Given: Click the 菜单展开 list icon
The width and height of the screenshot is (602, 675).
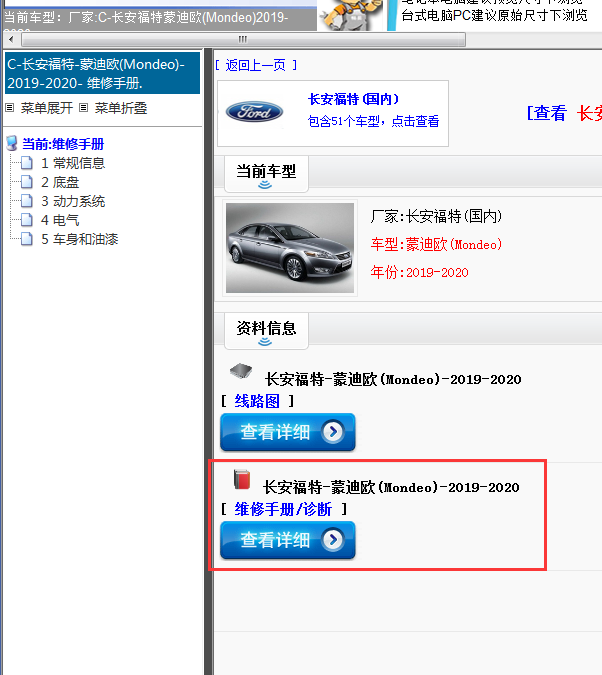Looking at the screenshot, I should [x=9, y=108].
